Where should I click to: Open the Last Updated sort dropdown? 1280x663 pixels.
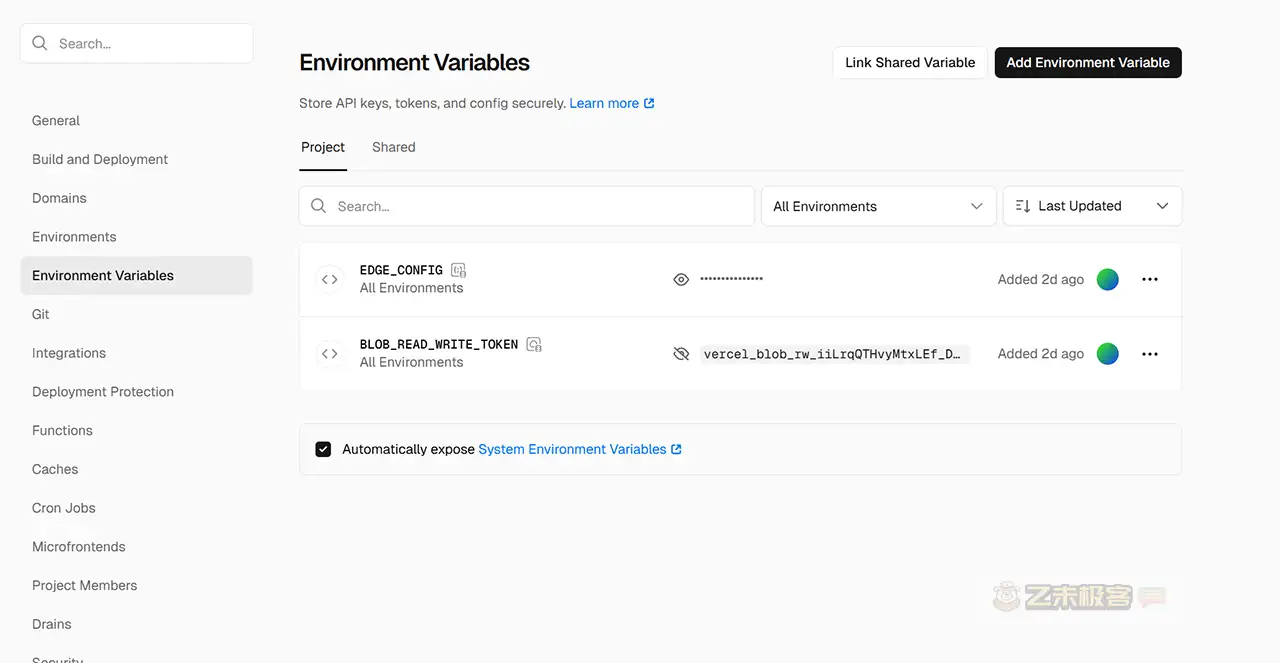tap(1092, 206)
